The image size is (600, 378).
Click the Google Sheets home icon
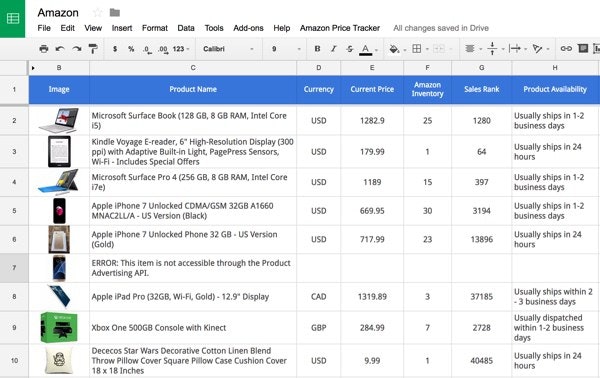coord(13,18)
